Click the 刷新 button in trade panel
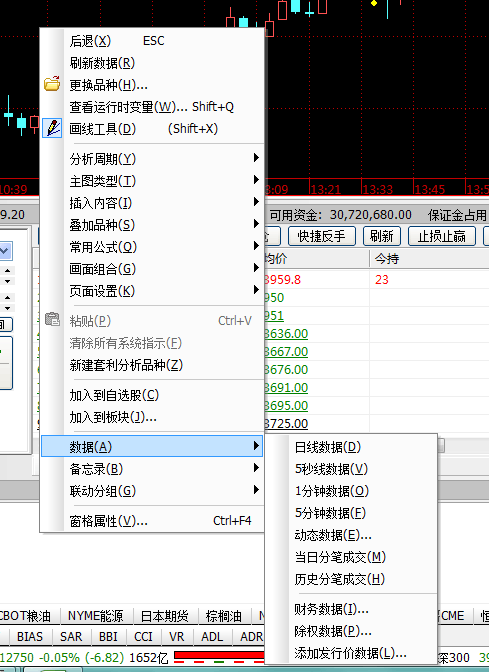The width and height of the screenshot is (489, 672). [x=381, y=236]
